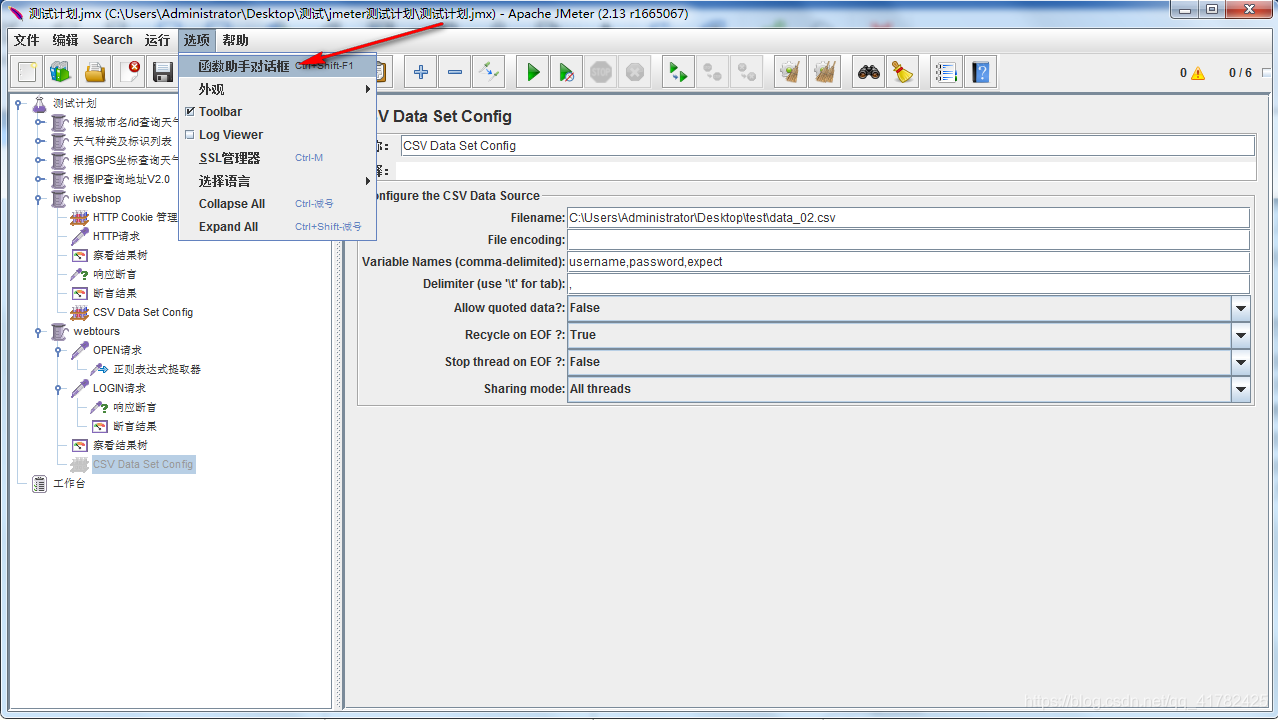The width and height of the screenshot is (1278, 720).
Task: Toggle expander beside webtours node
Action: 39,331
